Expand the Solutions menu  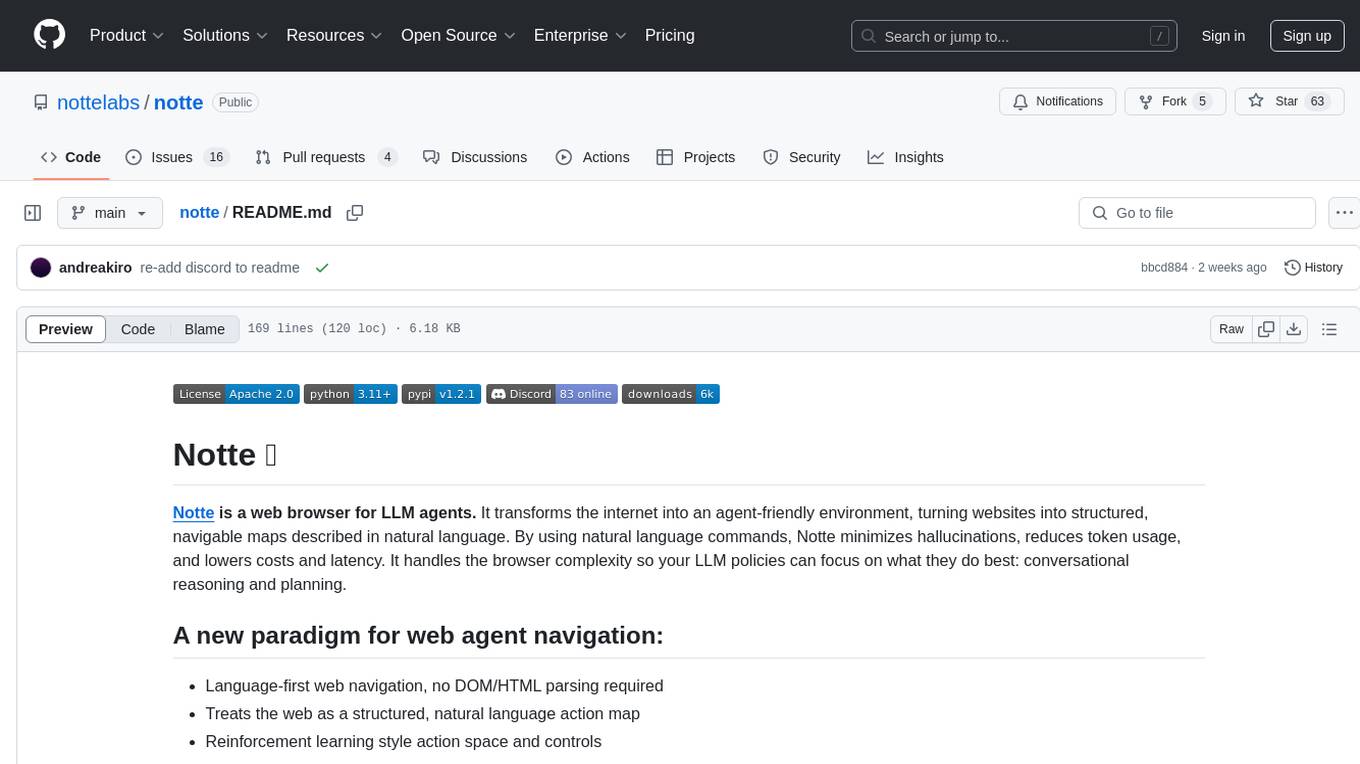click(225, 35)
